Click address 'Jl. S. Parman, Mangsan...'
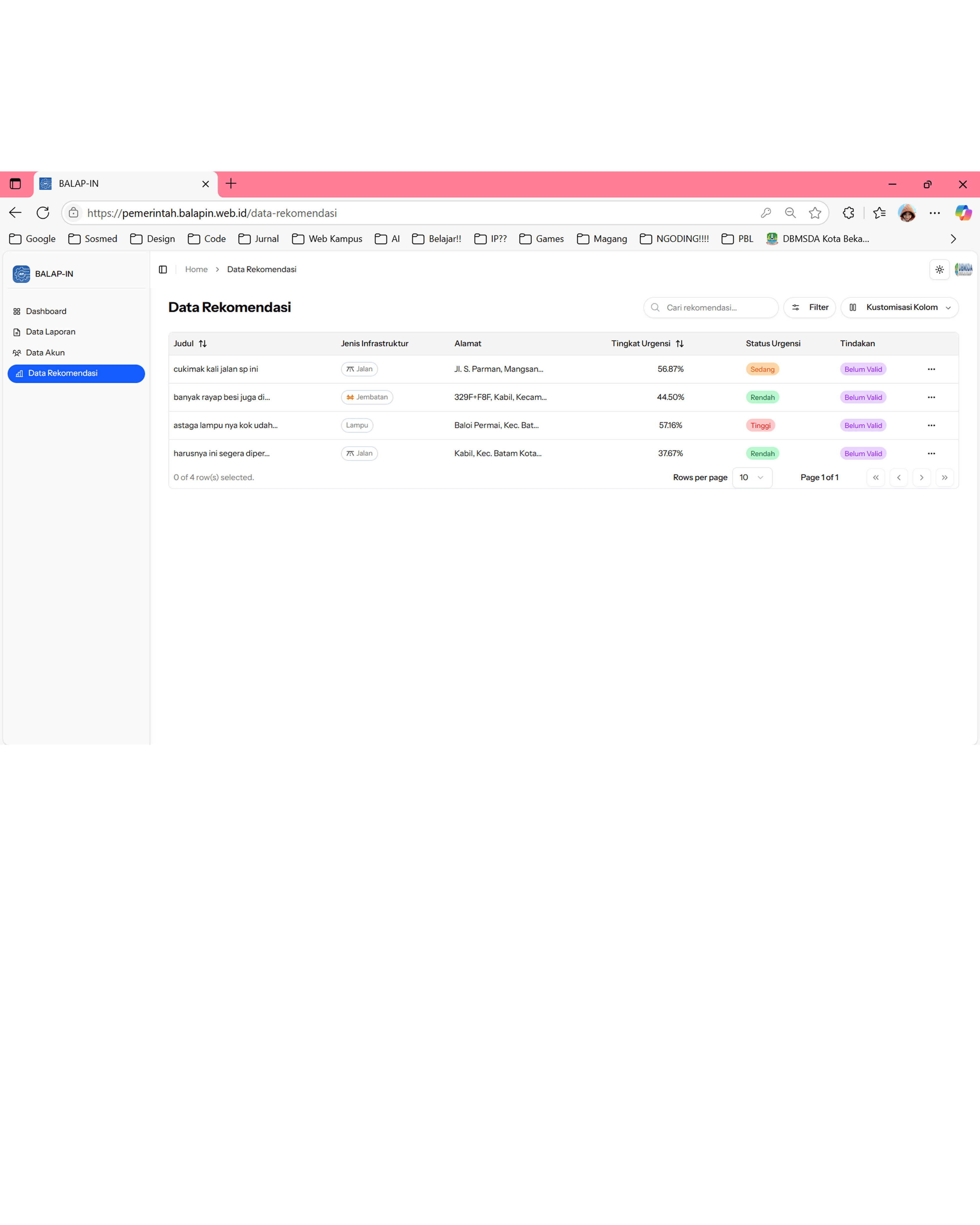Screen dimensions: 980x1225 click(499, 369)
